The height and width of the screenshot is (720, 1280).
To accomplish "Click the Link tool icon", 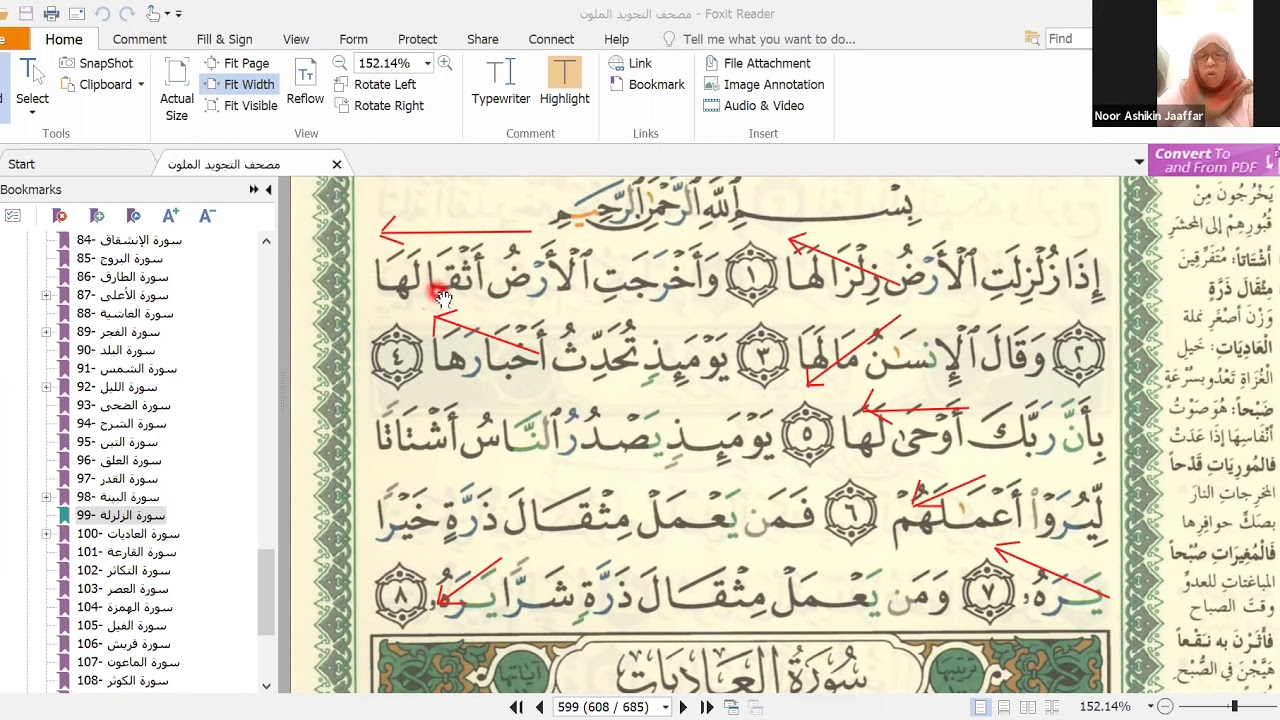I will click(630, 63).
